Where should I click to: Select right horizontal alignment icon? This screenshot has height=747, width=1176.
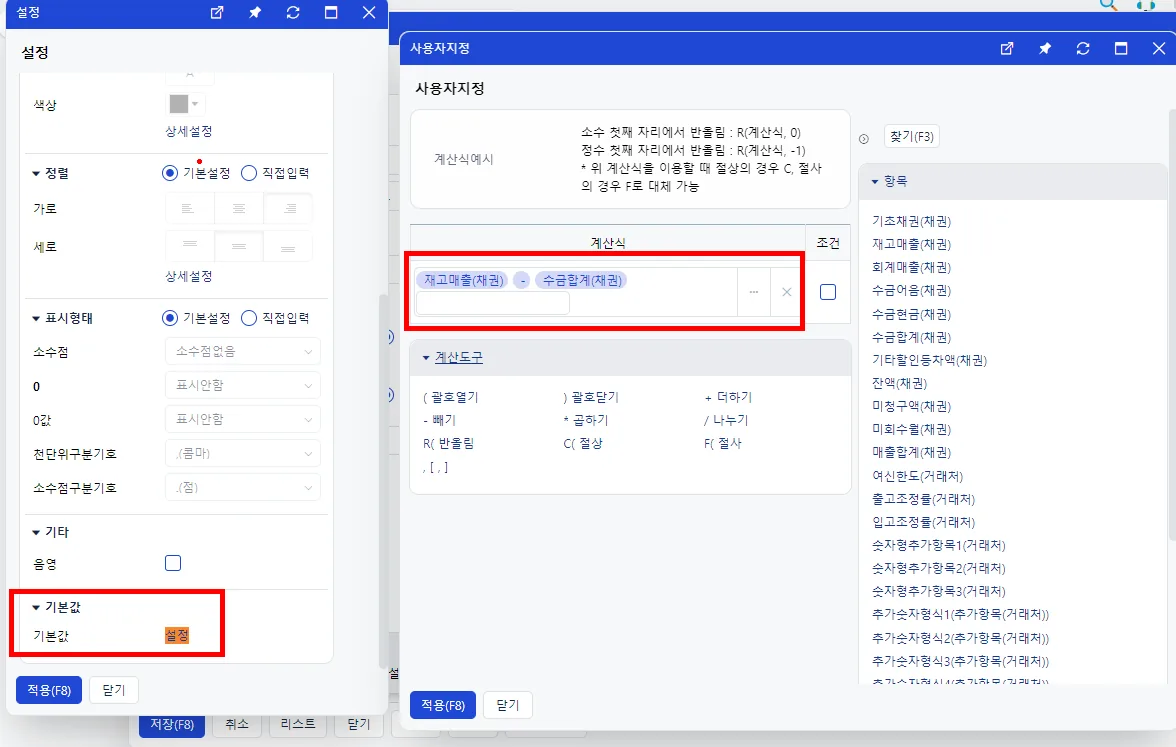pyautogui.click(x=289, y=208)
